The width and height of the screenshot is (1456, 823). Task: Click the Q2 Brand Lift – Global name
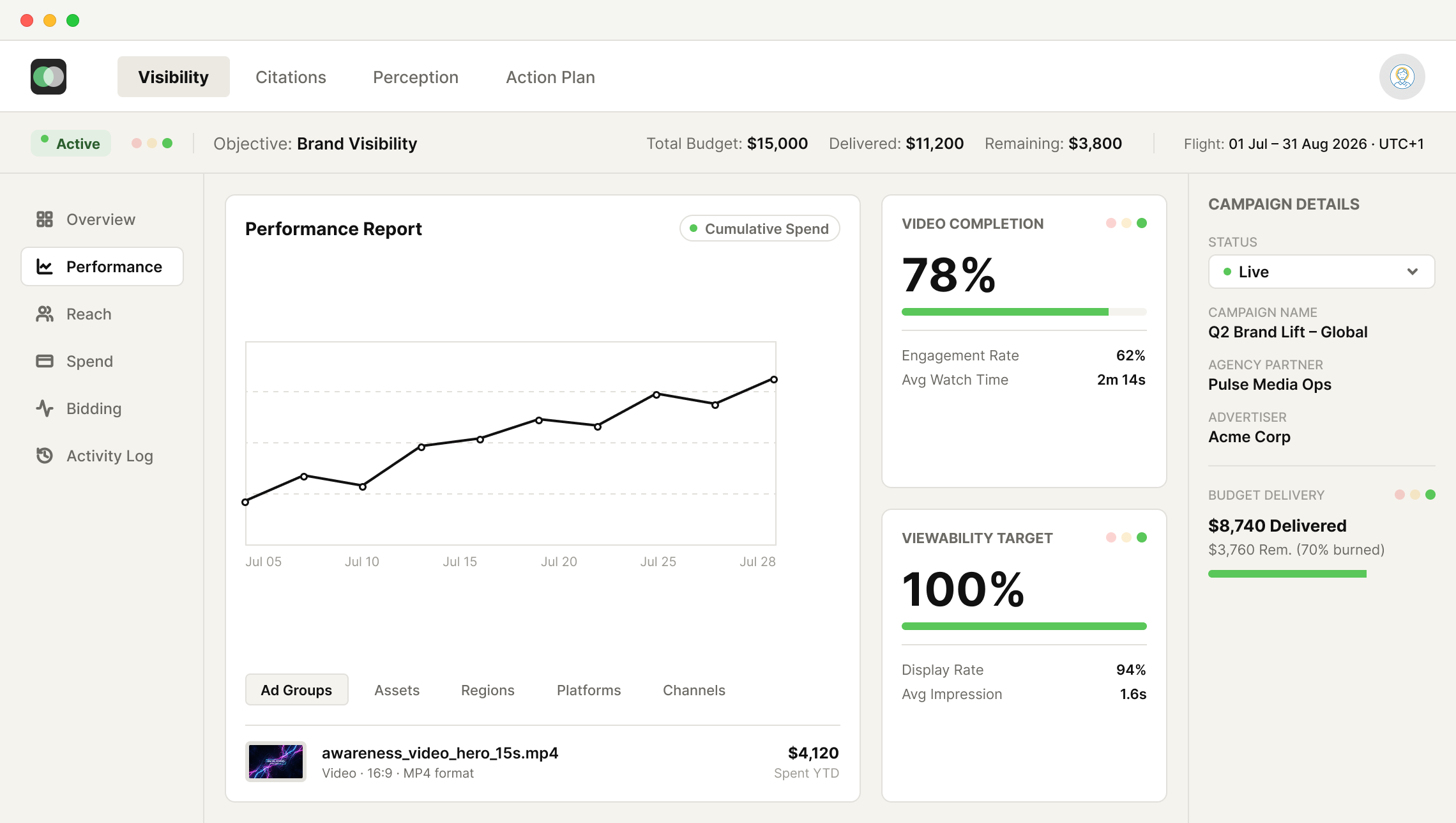1287,332
